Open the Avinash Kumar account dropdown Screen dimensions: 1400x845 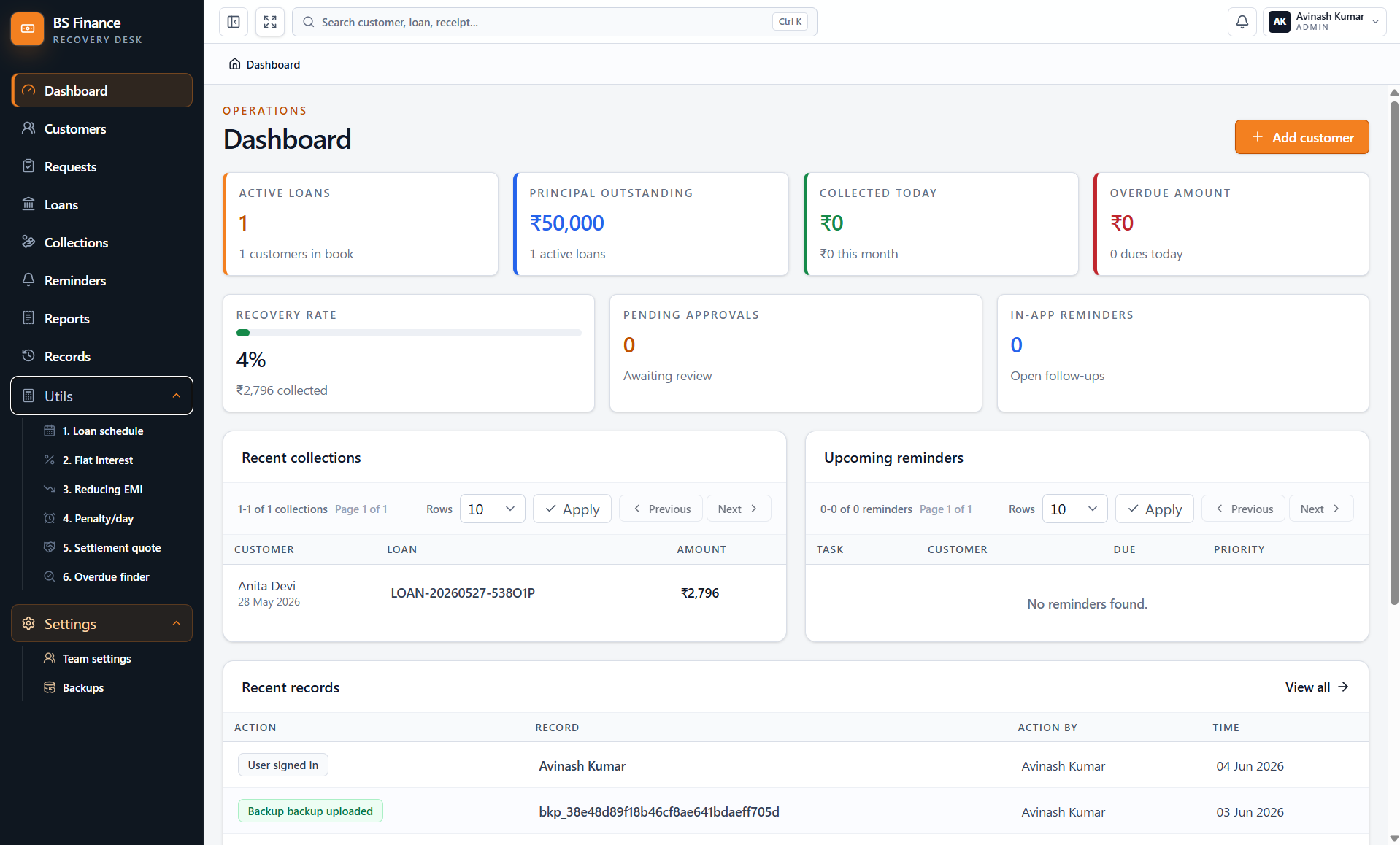[x=1324, y=22]
